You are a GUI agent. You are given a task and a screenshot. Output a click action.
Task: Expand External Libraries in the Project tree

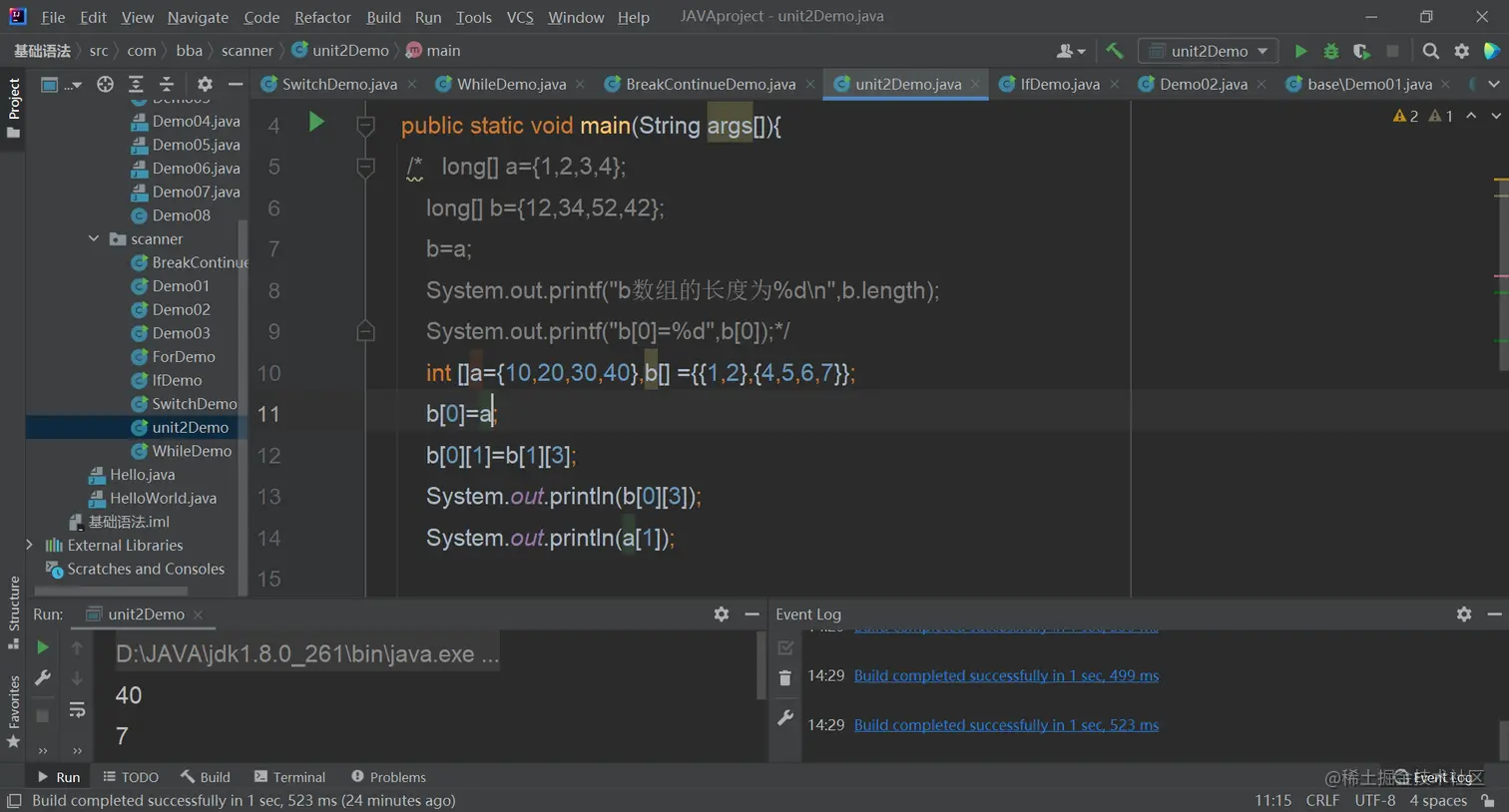tap(29, 546)
